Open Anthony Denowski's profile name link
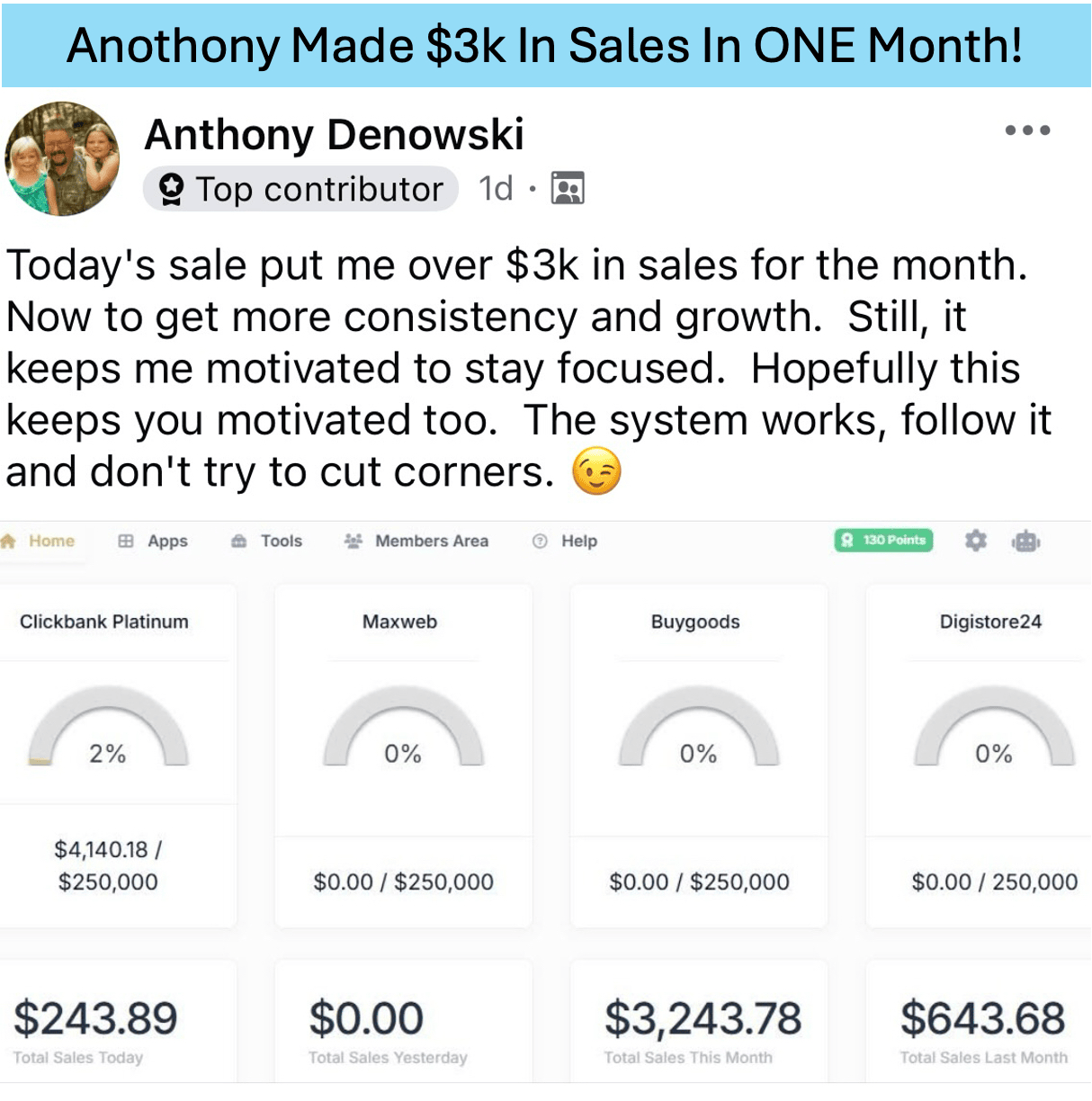Viewport: 1092px width, 1101px height. point(335,135)
